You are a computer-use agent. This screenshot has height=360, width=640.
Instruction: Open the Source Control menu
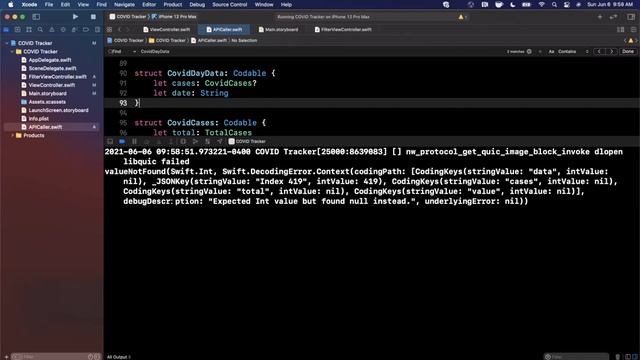click(x=229, y=4)
